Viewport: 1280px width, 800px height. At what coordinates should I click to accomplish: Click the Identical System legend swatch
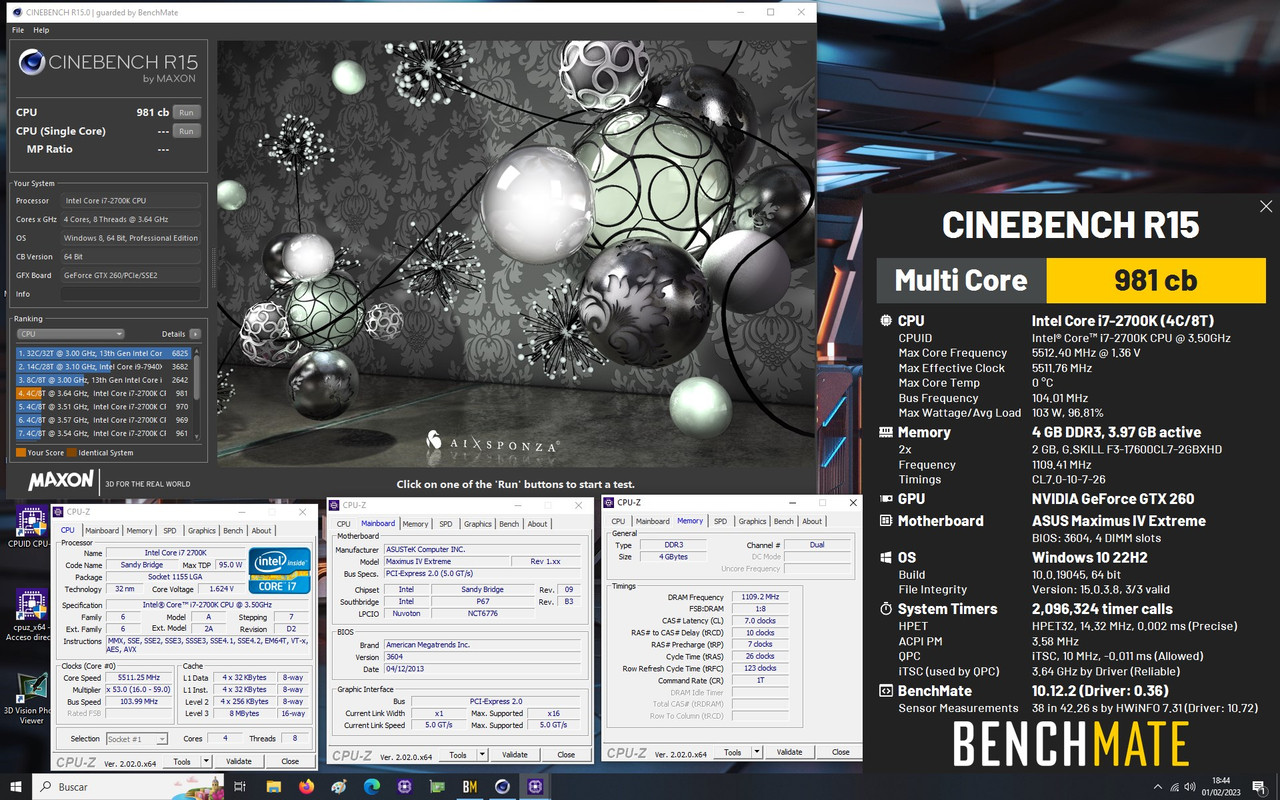[72, 453]
